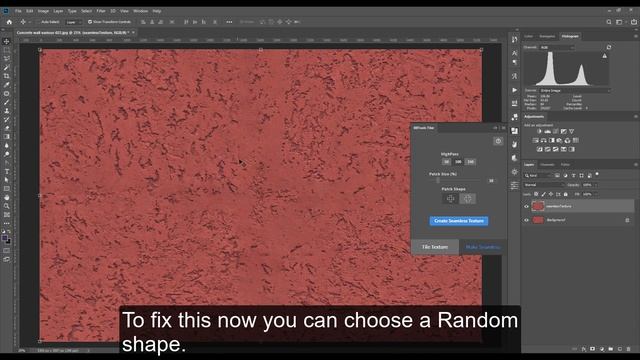Toggle Show Transform Controls checkbox

(x=90, y=22)
